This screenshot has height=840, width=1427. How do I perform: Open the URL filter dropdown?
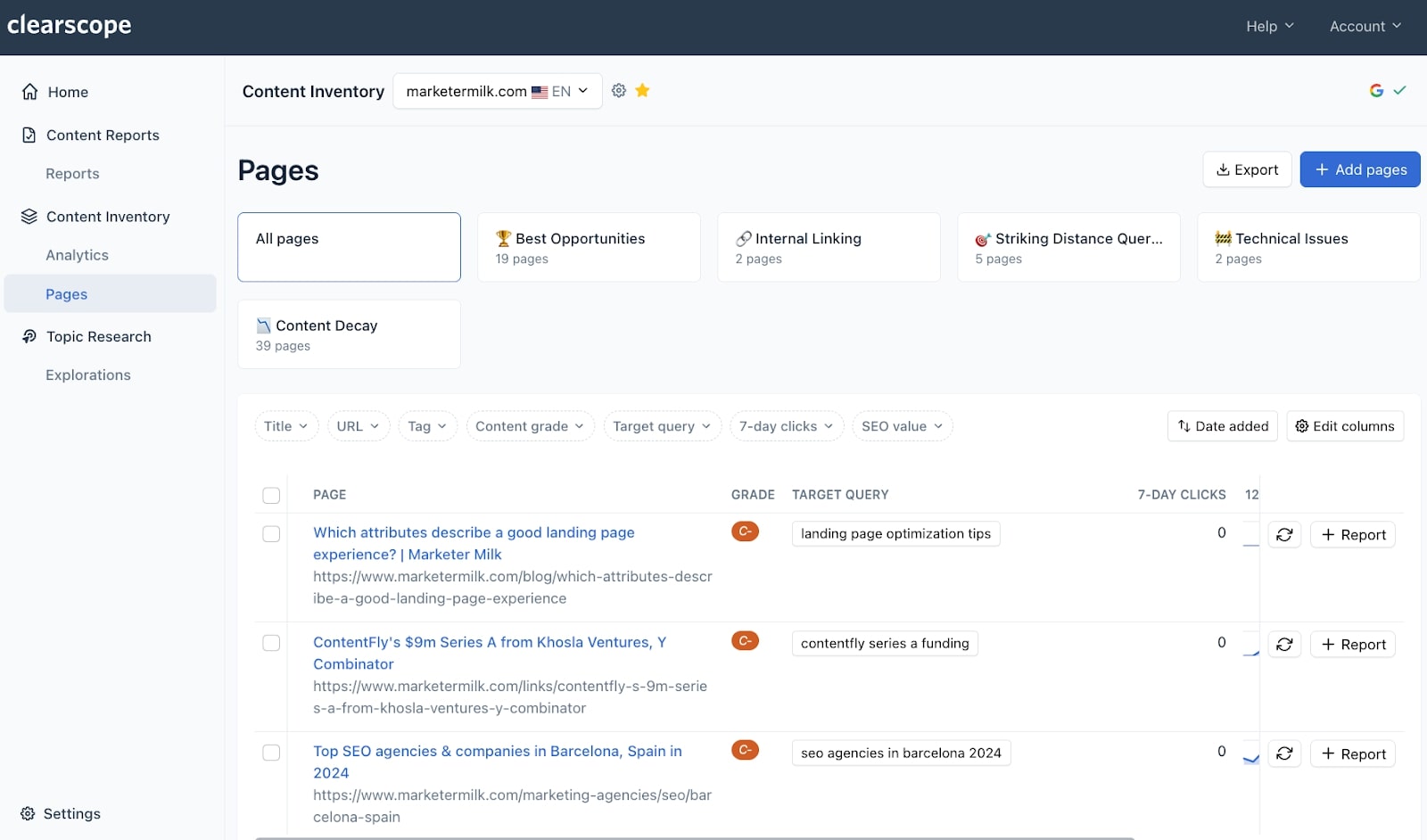click(x=359, y=426)
